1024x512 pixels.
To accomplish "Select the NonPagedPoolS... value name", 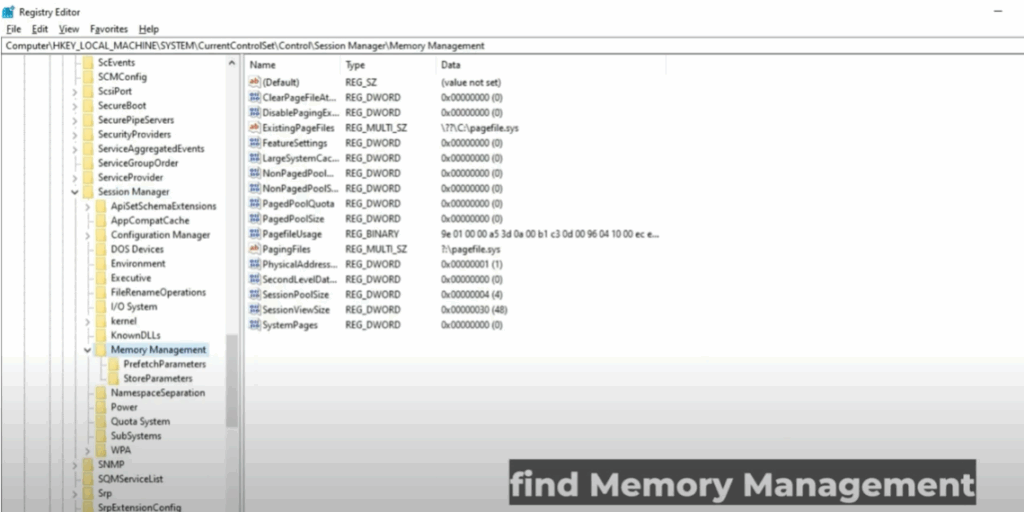I will coord(300,188).
